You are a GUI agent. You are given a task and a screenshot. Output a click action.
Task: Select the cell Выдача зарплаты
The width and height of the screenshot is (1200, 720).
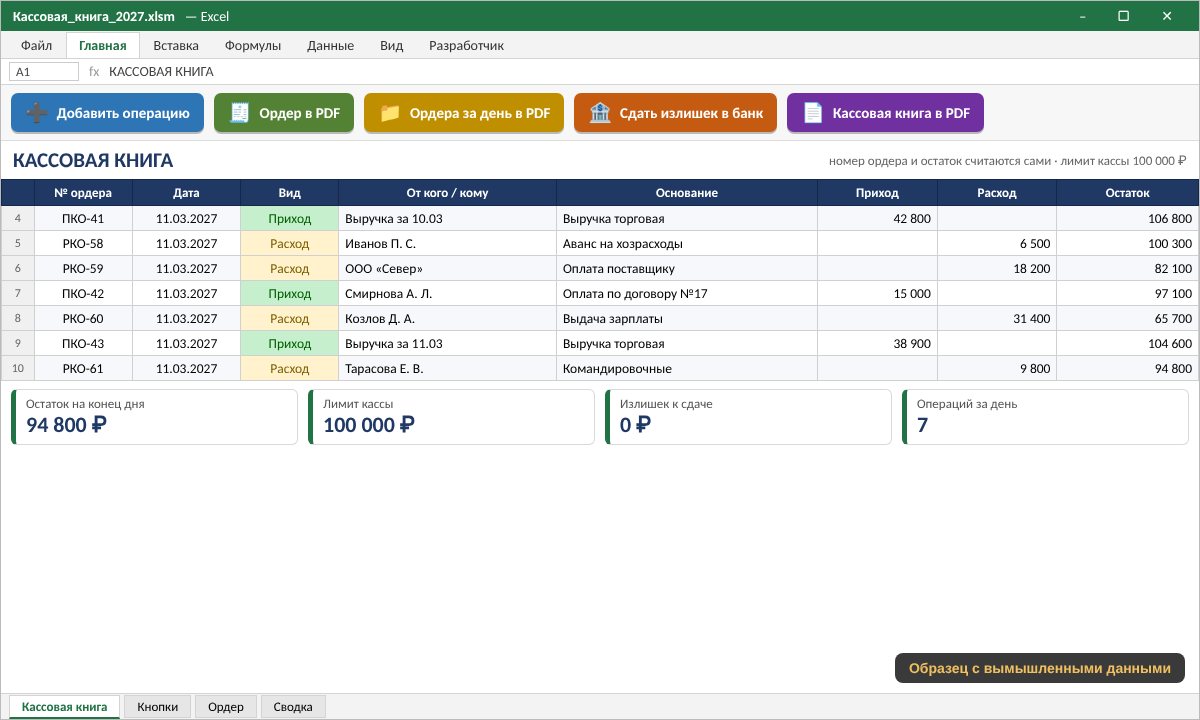(x=687, y=319)
